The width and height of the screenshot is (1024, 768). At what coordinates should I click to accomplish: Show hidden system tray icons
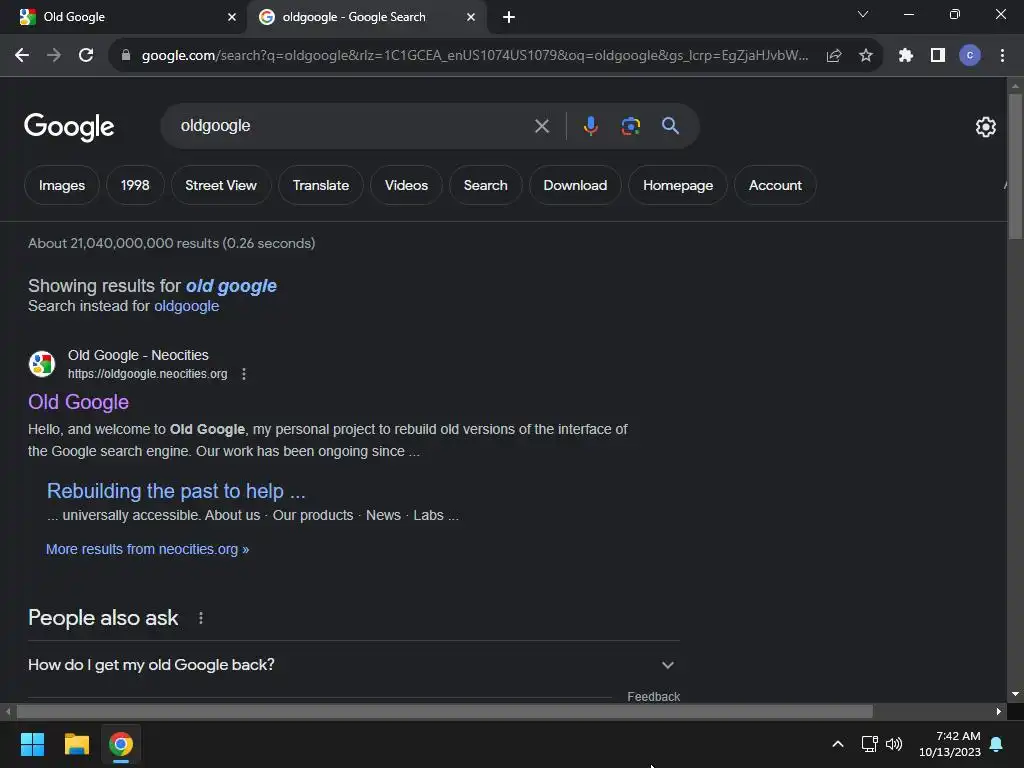tap(838, 744)
